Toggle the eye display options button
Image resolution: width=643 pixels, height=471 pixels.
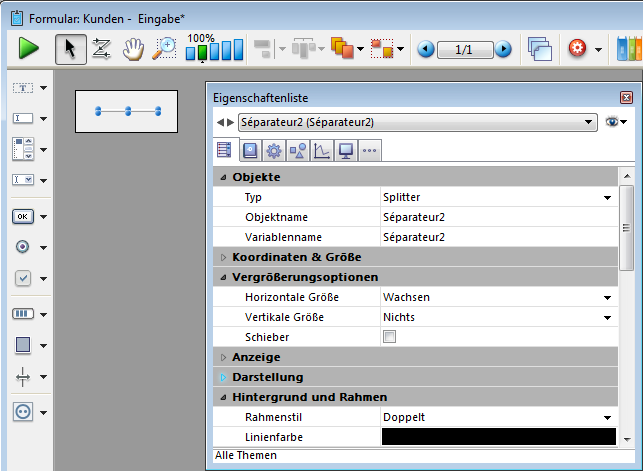click(x=614, y=122)
